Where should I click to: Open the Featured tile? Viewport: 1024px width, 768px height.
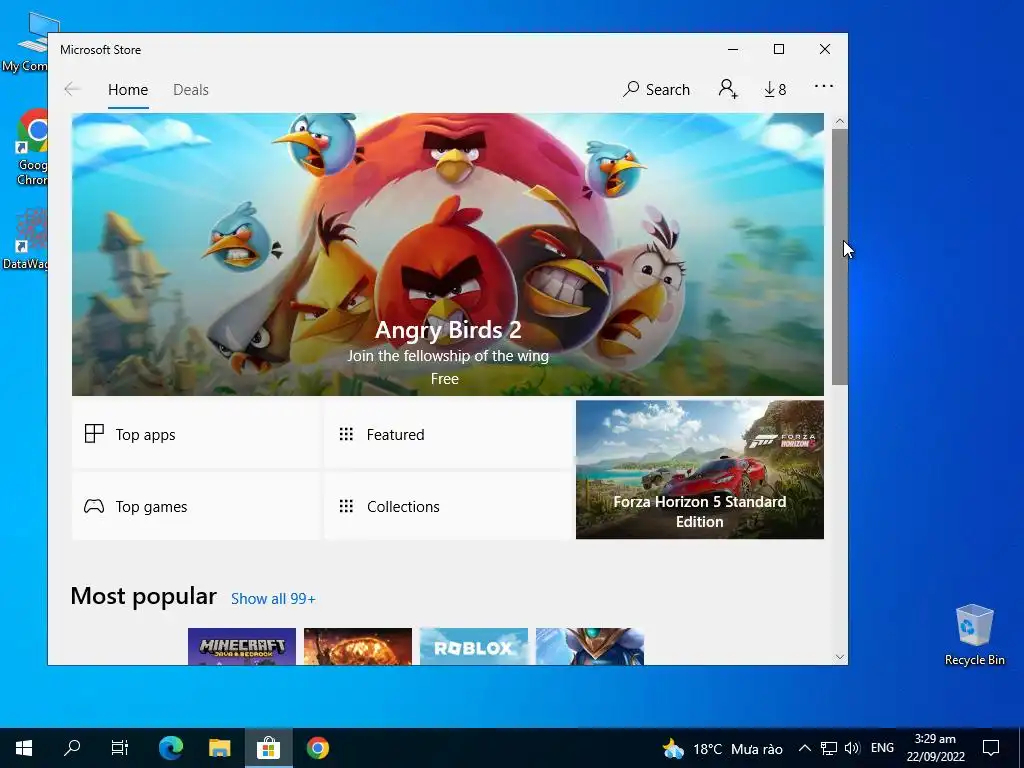pyautogui.click(x=448, y=434)
